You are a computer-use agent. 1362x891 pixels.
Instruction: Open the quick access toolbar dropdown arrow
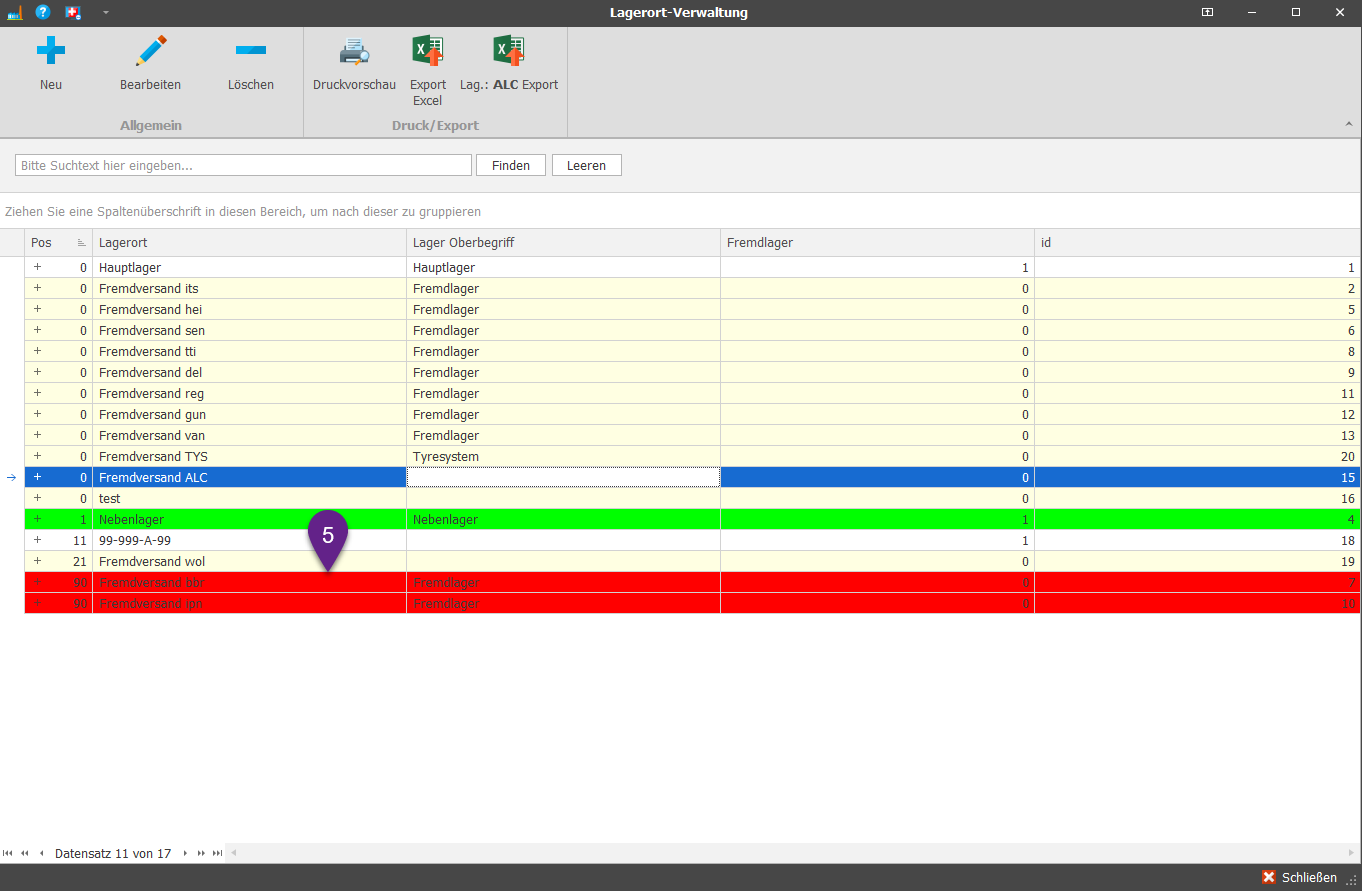pyautogui.click(x=106, y=13)
